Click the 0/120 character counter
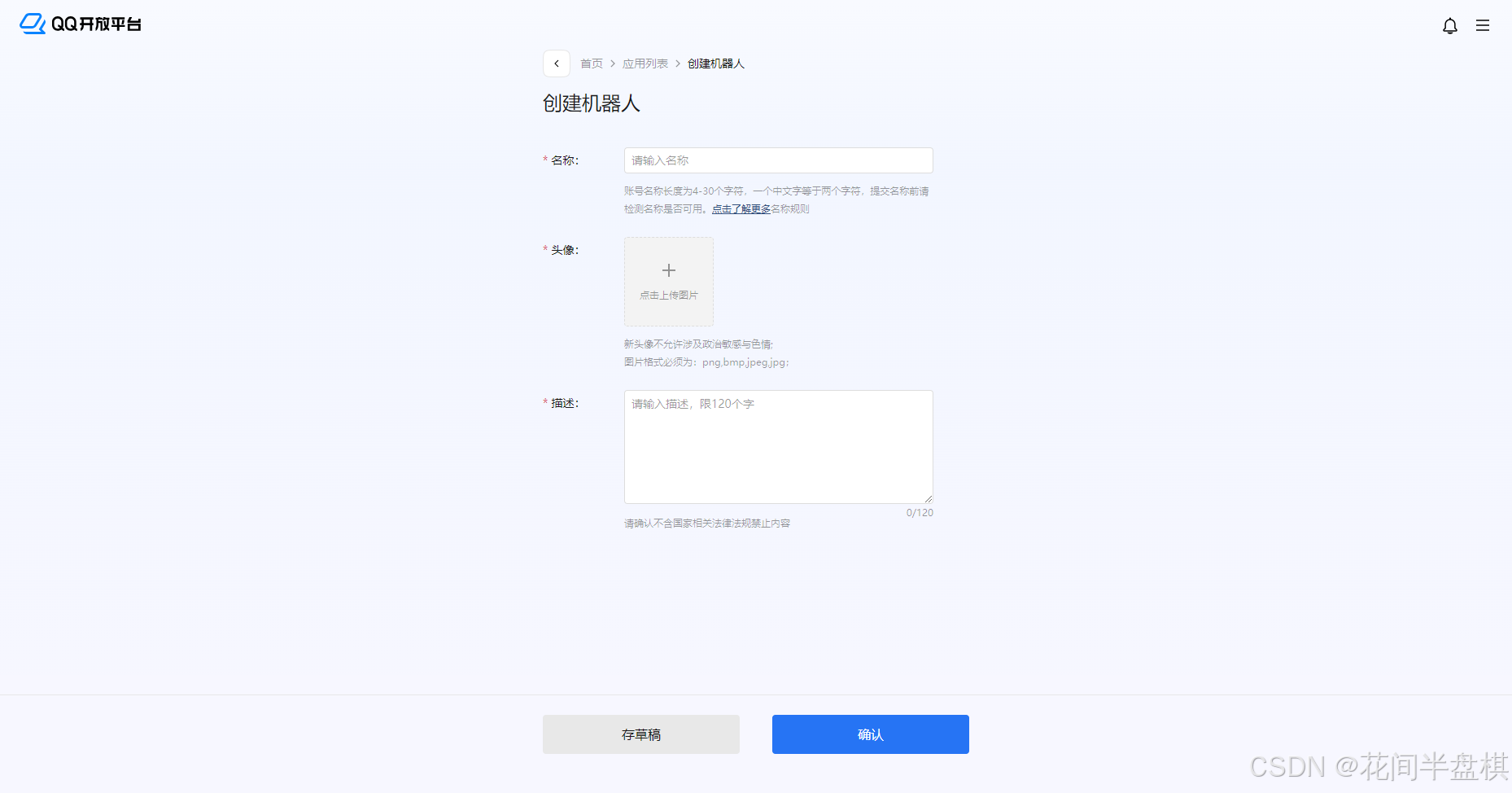The image size is (1512, 793). (920, 513)
